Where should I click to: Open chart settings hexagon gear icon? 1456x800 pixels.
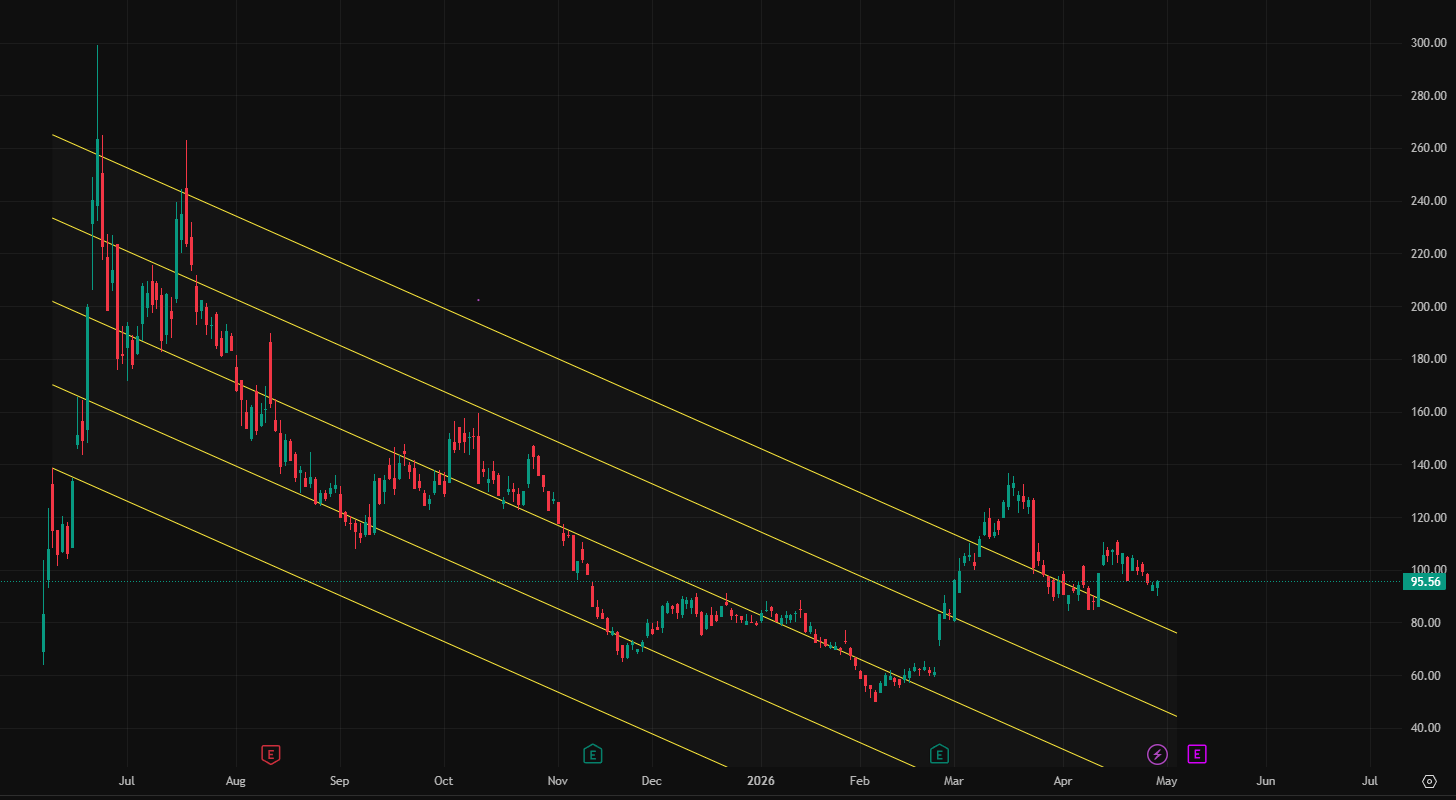pos(1429,781)
